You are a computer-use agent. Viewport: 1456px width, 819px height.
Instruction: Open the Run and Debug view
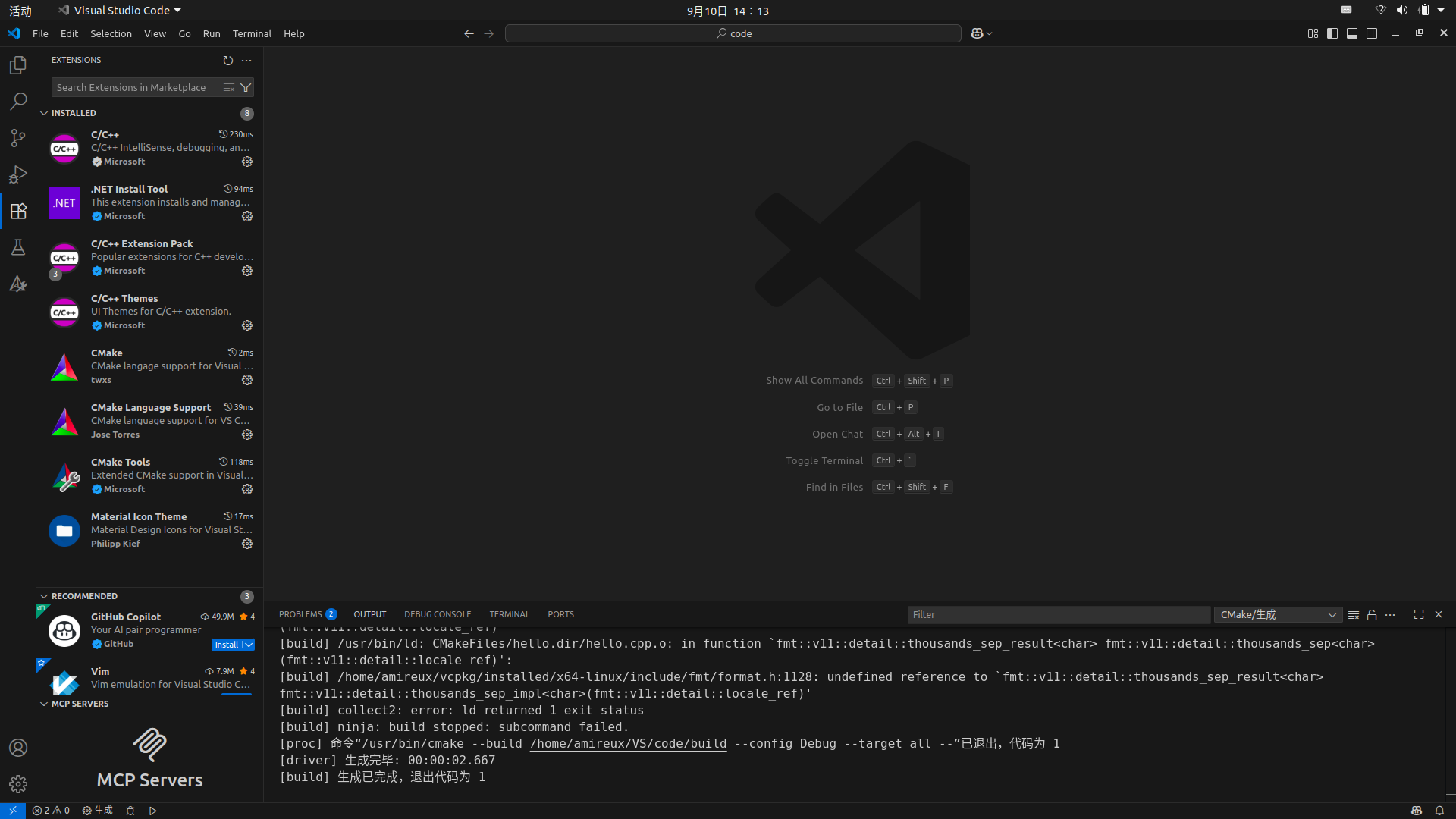(18, 174)
